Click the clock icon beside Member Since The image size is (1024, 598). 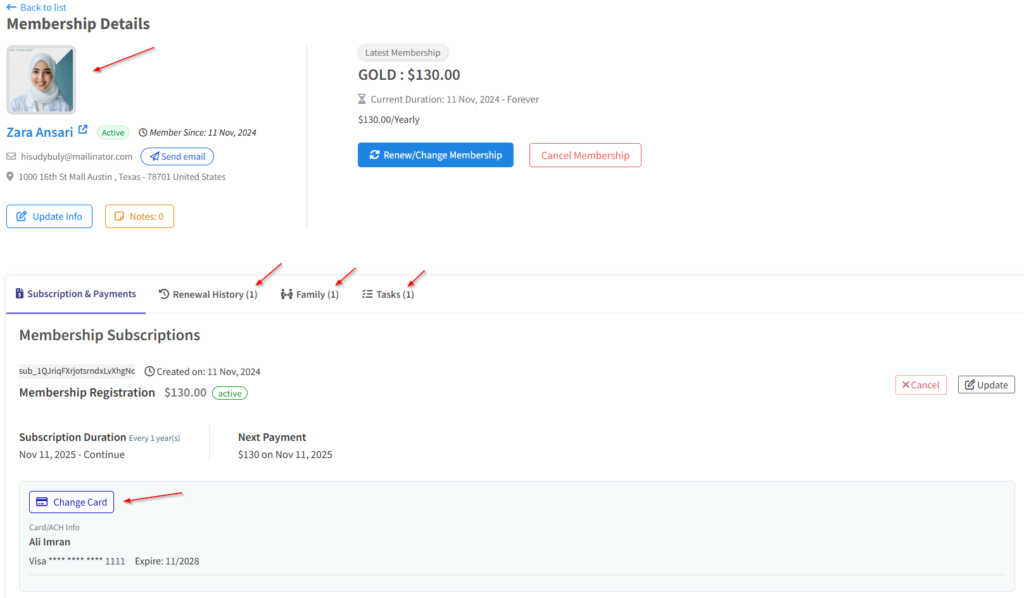point(143,132)
